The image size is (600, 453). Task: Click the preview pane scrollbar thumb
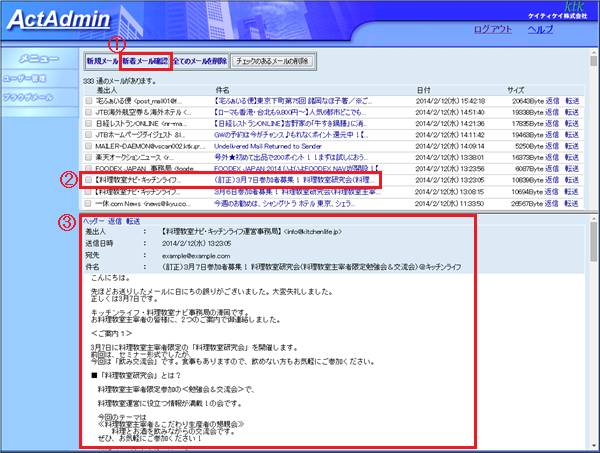(x=593, y=242)
